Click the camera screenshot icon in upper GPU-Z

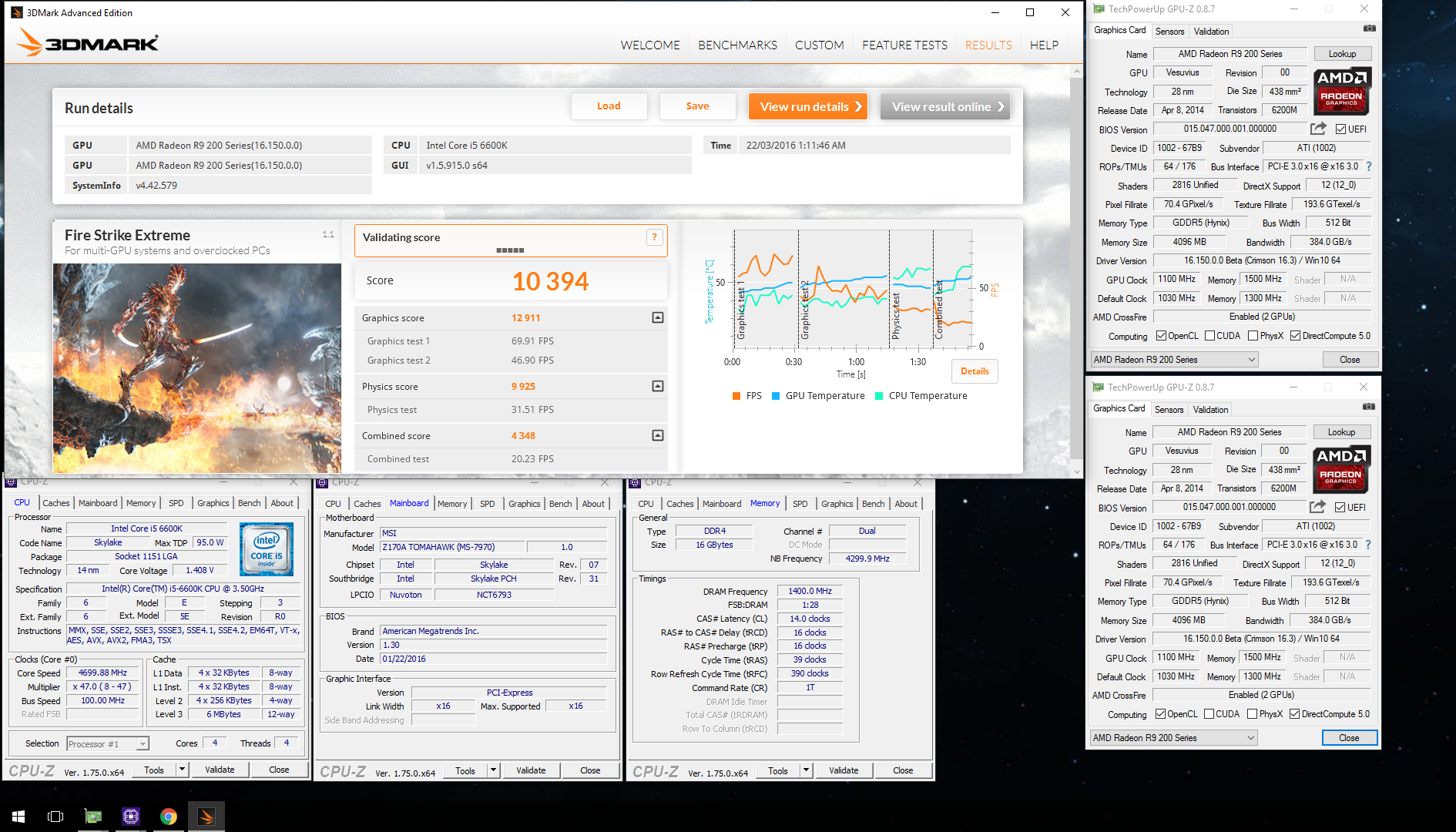click(1369, 29)
